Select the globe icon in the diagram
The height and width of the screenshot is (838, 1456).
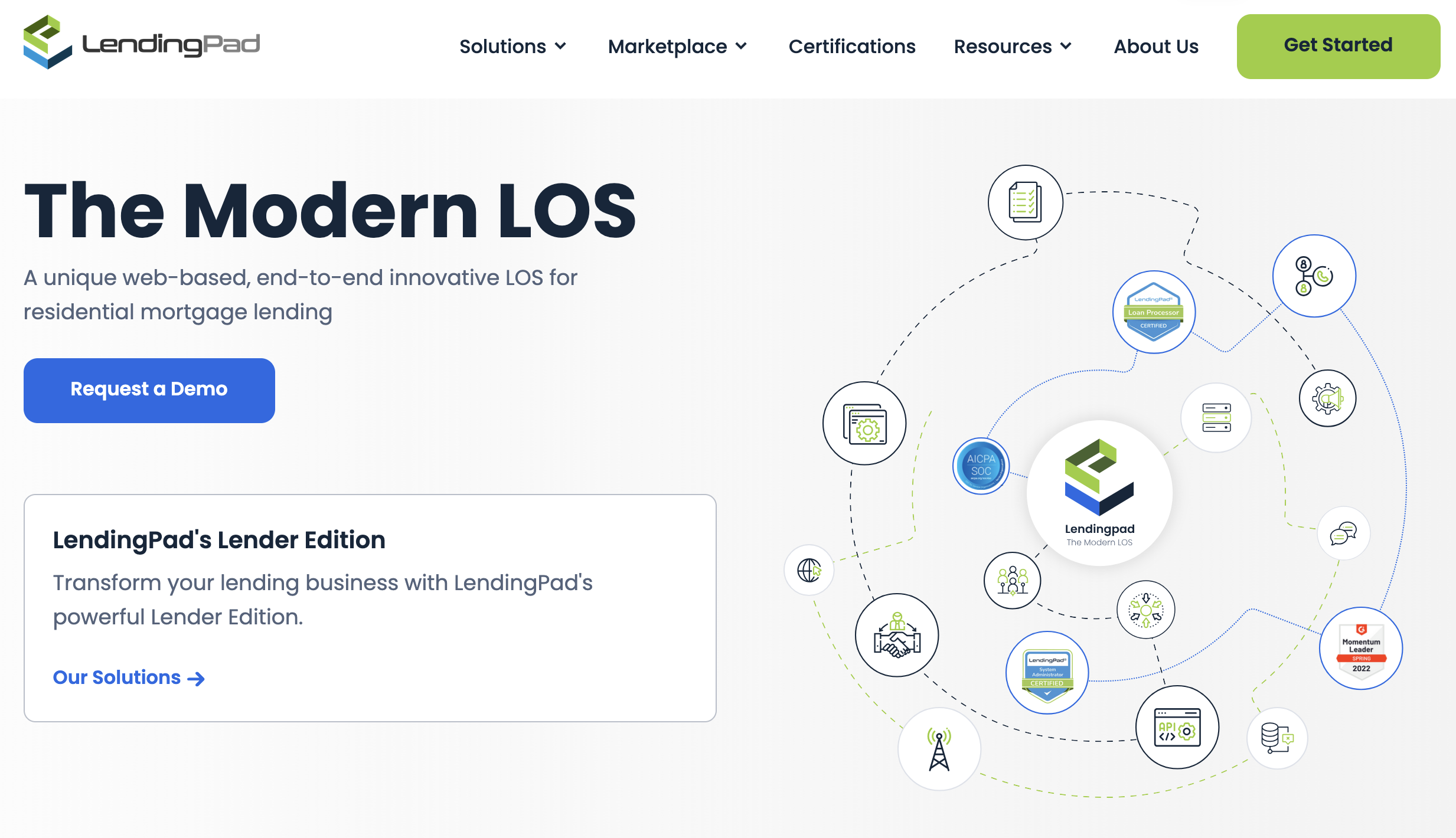click(x=808, y=570)
